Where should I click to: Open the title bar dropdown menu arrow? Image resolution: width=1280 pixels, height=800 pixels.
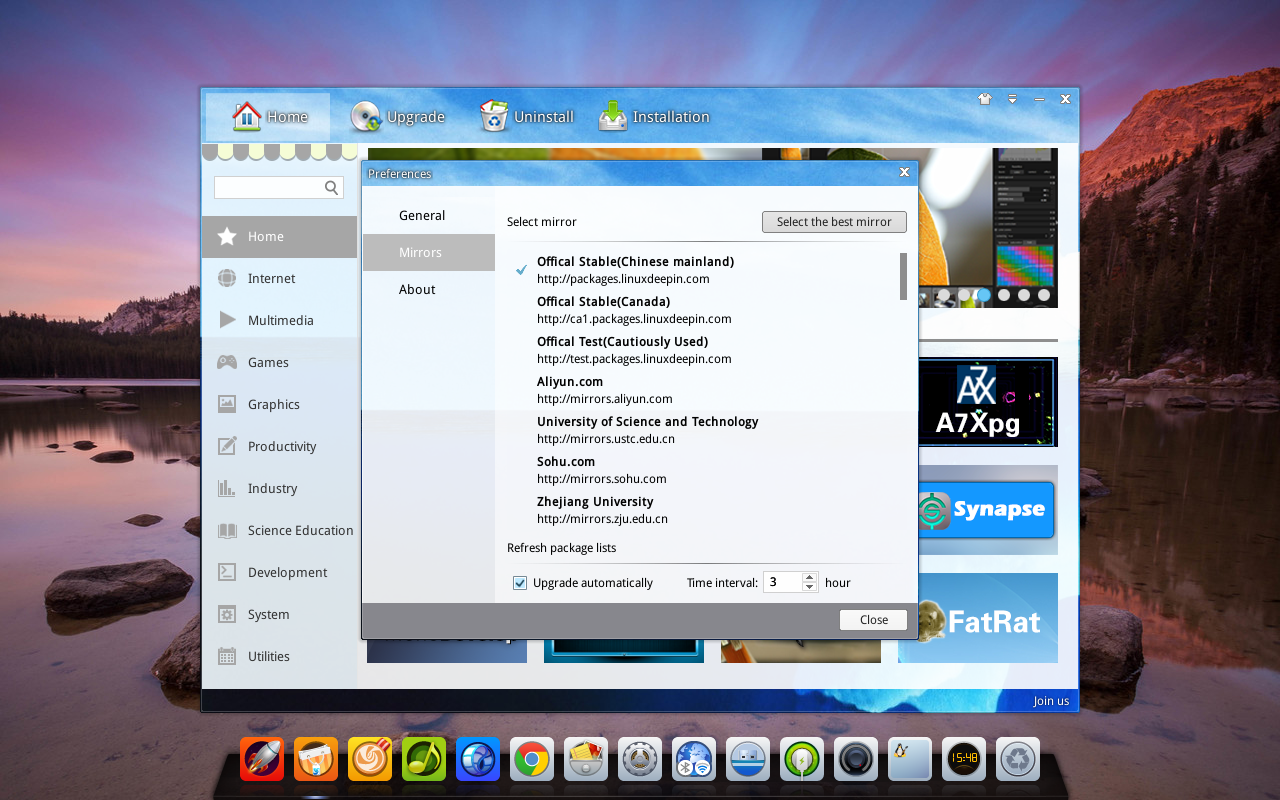coord(1012,99)
